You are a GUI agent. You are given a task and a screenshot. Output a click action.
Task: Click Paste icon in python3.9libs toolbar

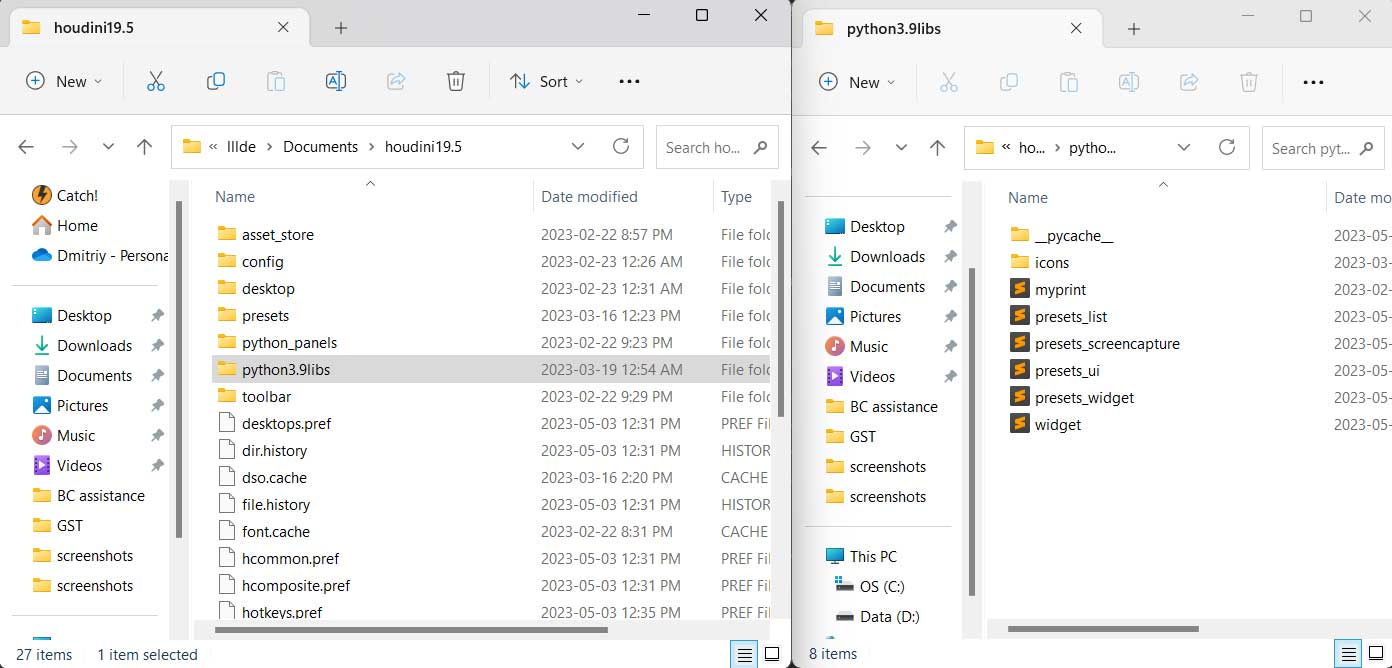pos(1069,82)
